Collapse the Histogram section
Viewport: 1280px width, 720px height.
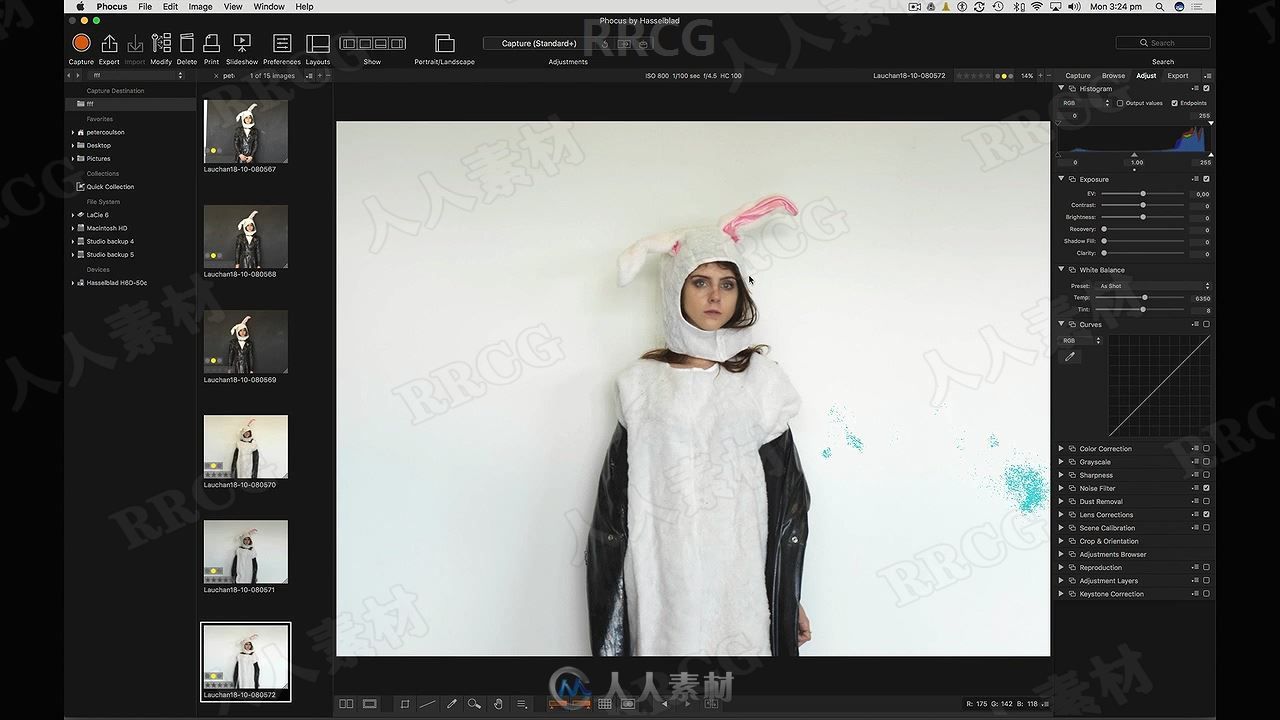[1061, 88]
